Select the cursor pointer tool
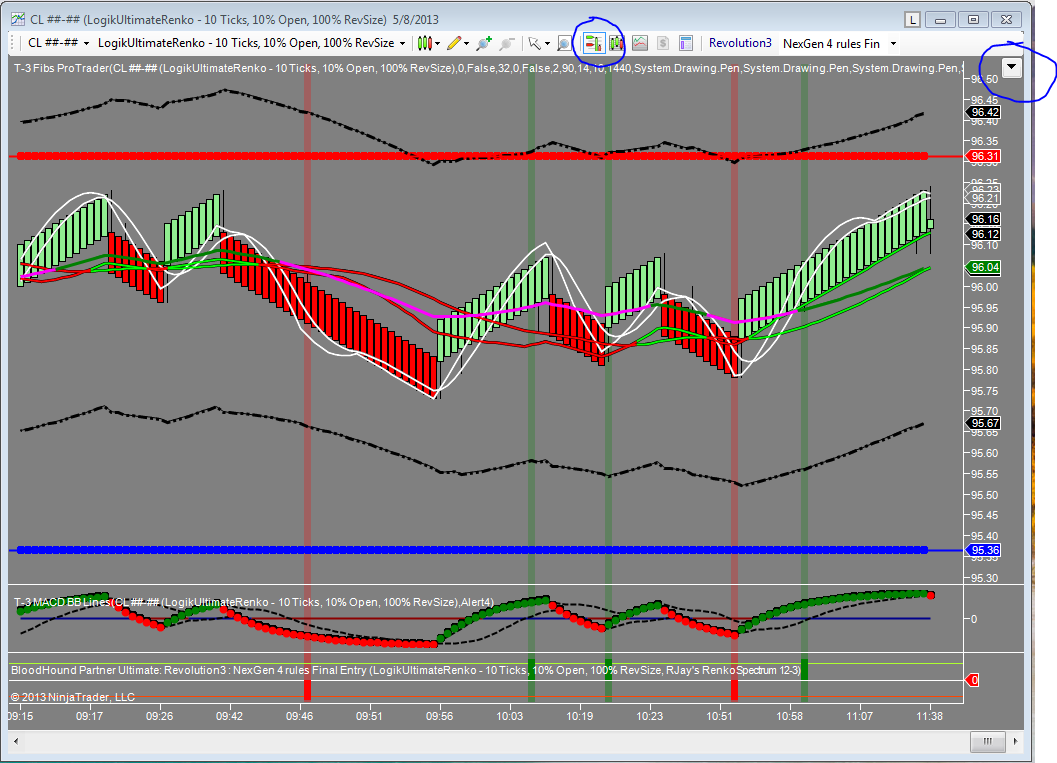Screen dimensions: 1057x763 pyautogui.click(x=535, y=44)
